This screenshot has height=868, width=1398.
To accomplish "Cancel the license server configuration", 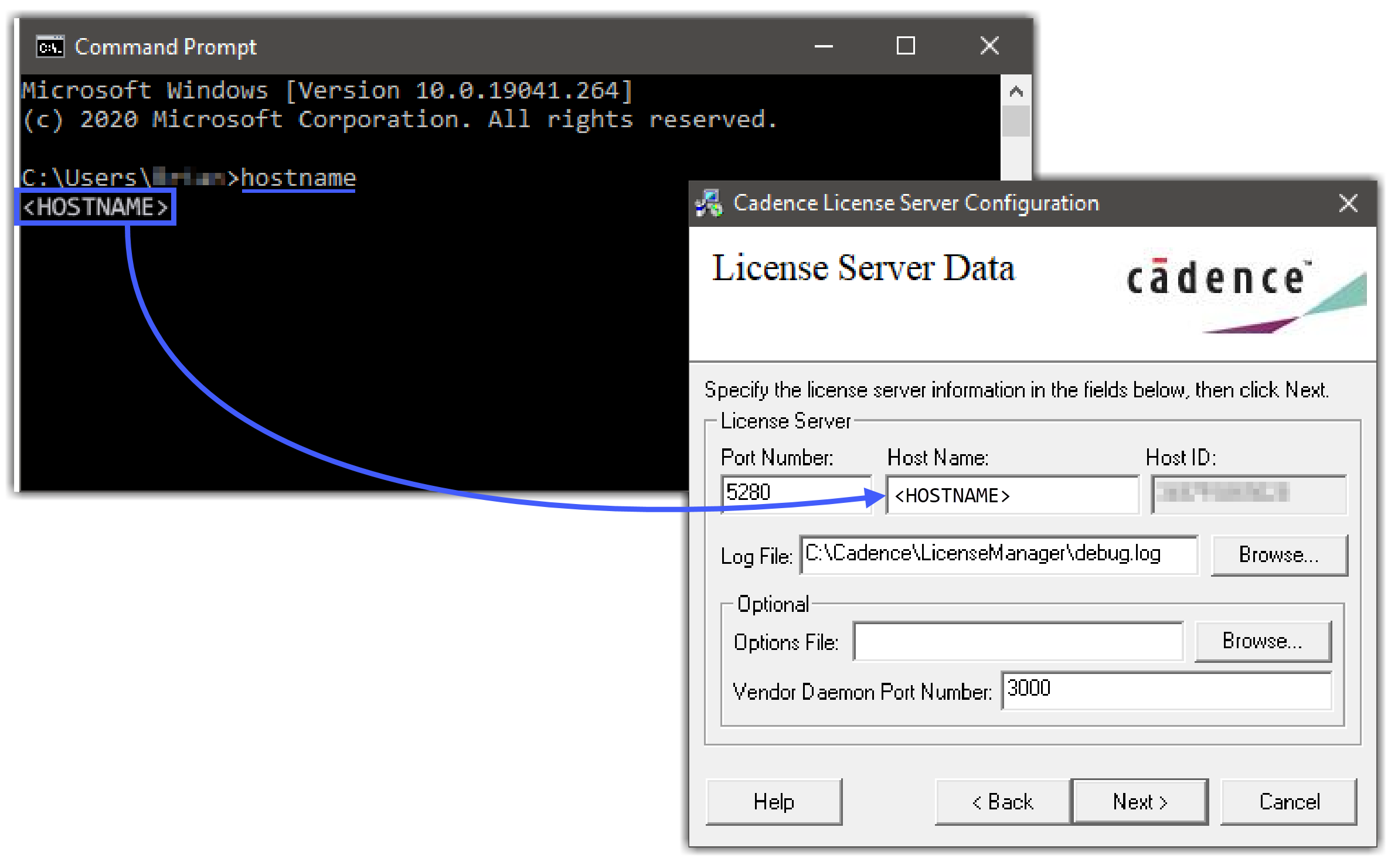I will click(1289, 801).
